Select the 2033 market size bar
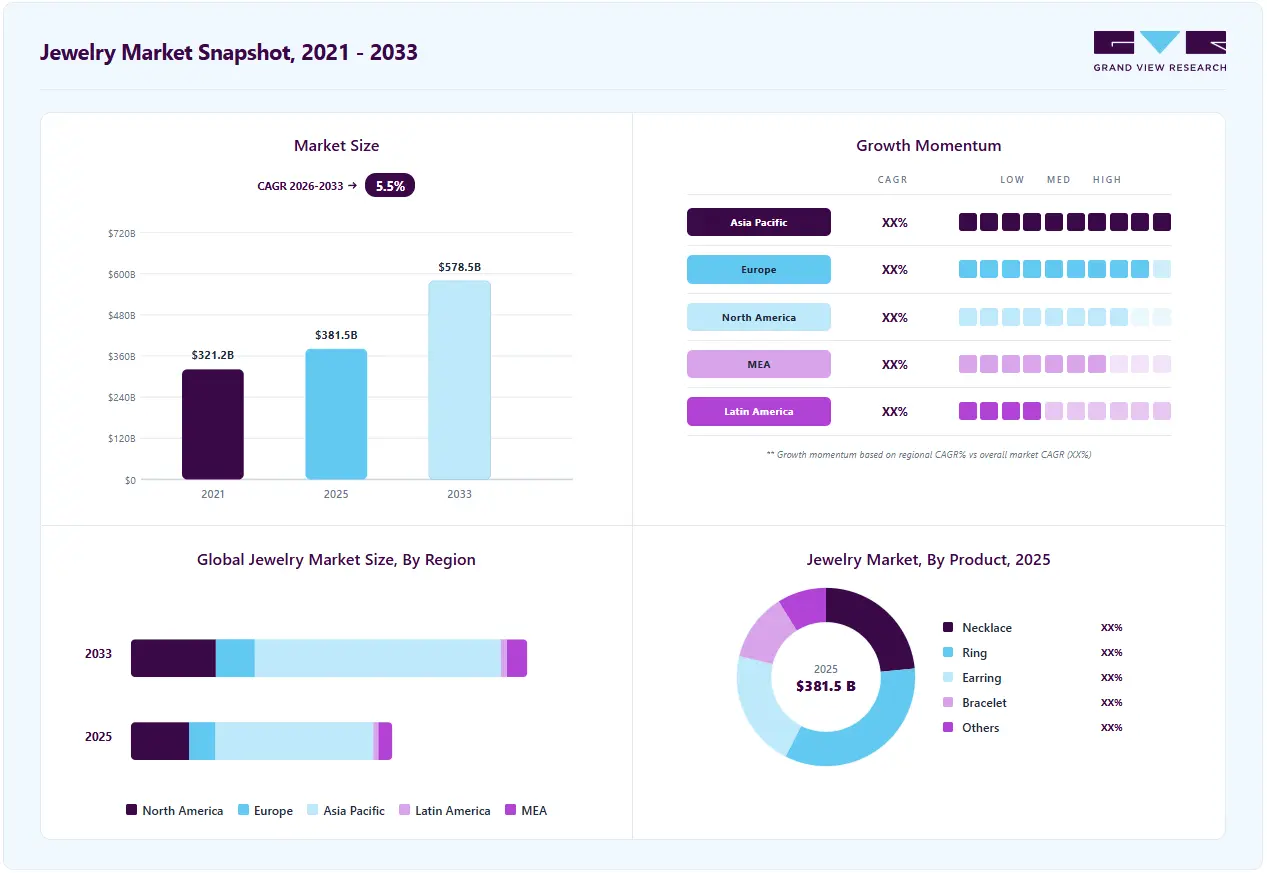This screenshot has width=1267, height=873. 460,380
